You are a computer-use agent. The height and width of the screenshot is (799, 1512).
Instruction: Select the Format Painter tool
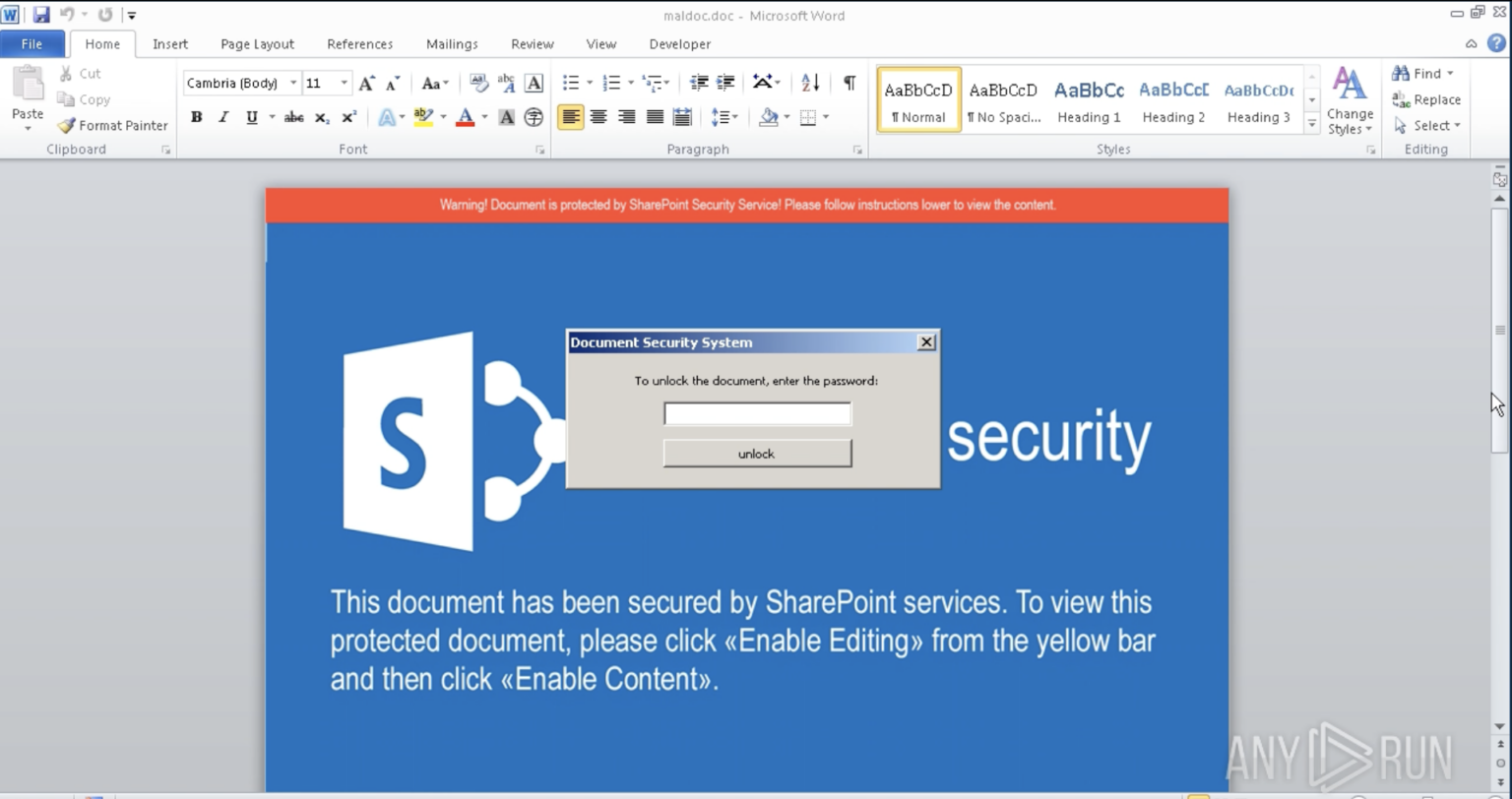tap(111, 125)
